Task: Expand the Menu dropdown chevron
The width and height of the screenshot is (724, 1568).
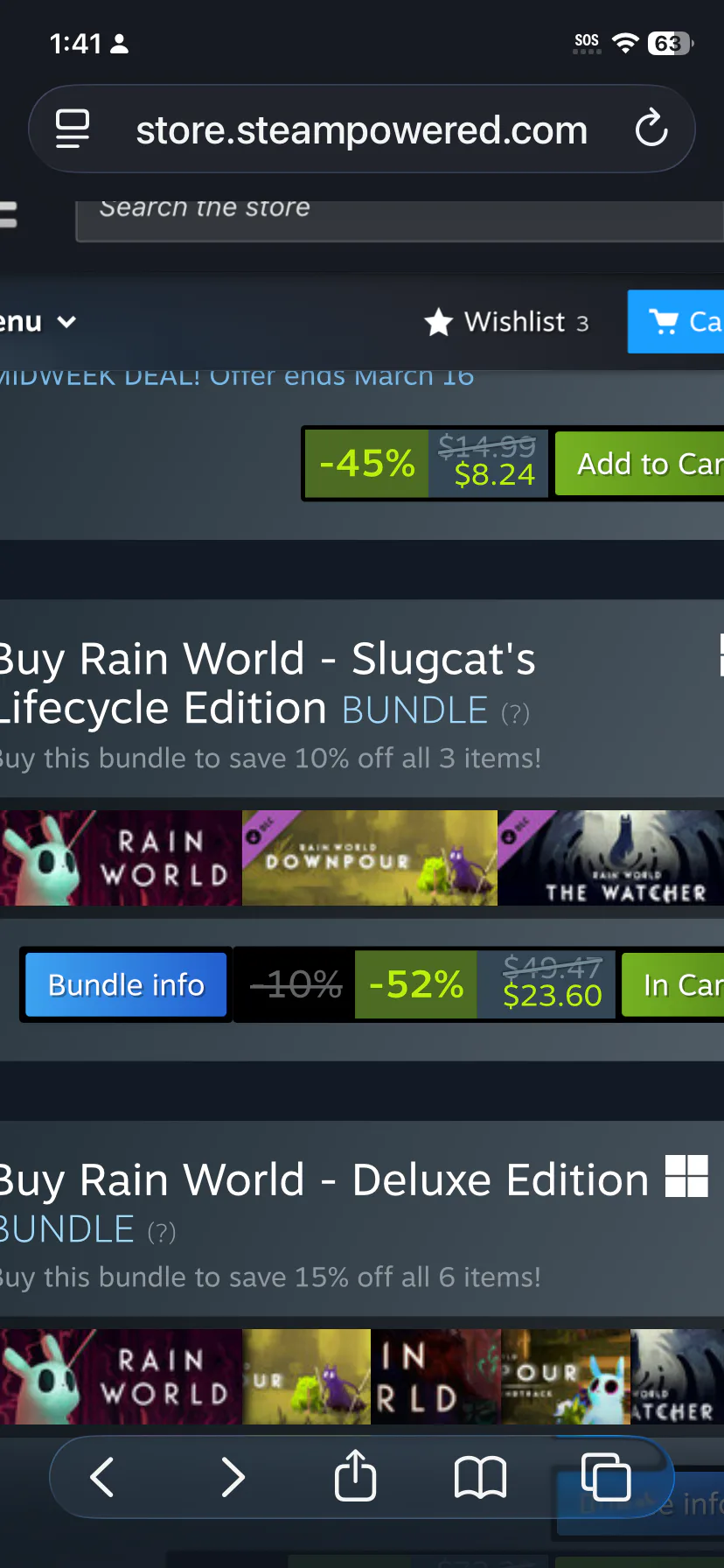Action: point(66,323)
